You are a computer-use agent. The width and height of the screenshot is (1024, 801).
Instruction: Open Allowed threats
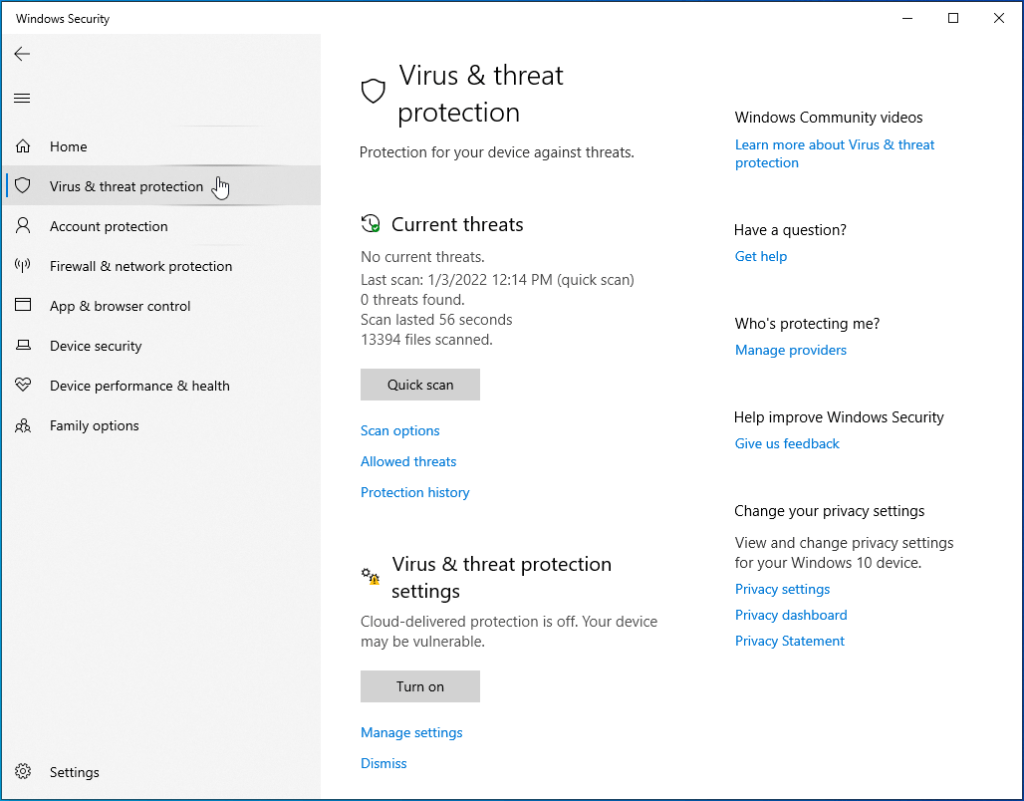(x=407, y=461)
